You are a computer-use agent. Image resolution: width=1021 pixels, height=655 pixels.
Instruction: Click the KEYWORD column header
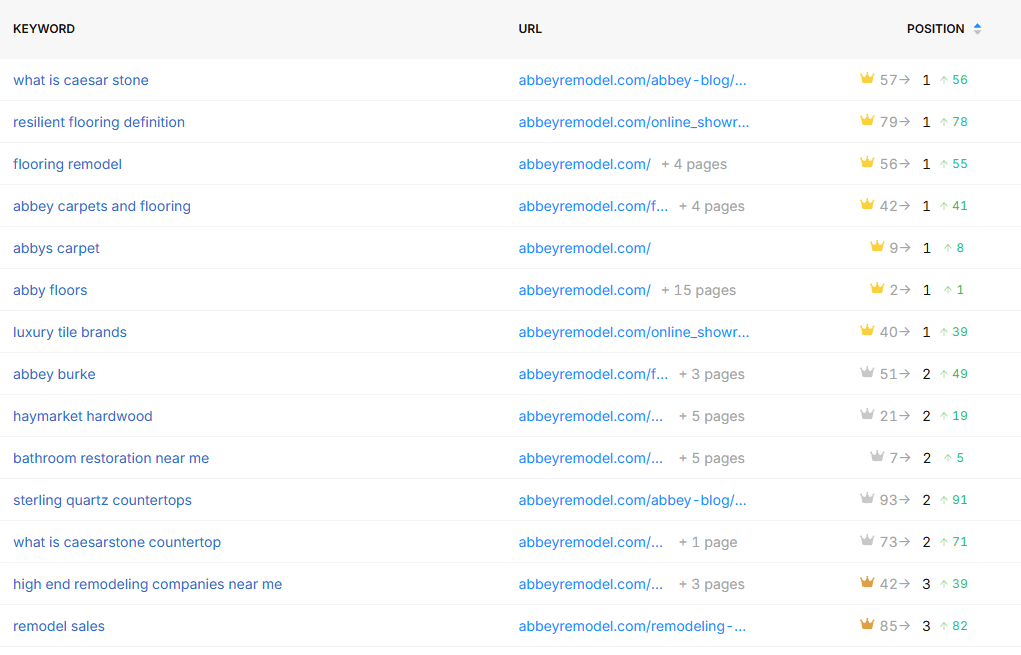(x=44, y=29)
